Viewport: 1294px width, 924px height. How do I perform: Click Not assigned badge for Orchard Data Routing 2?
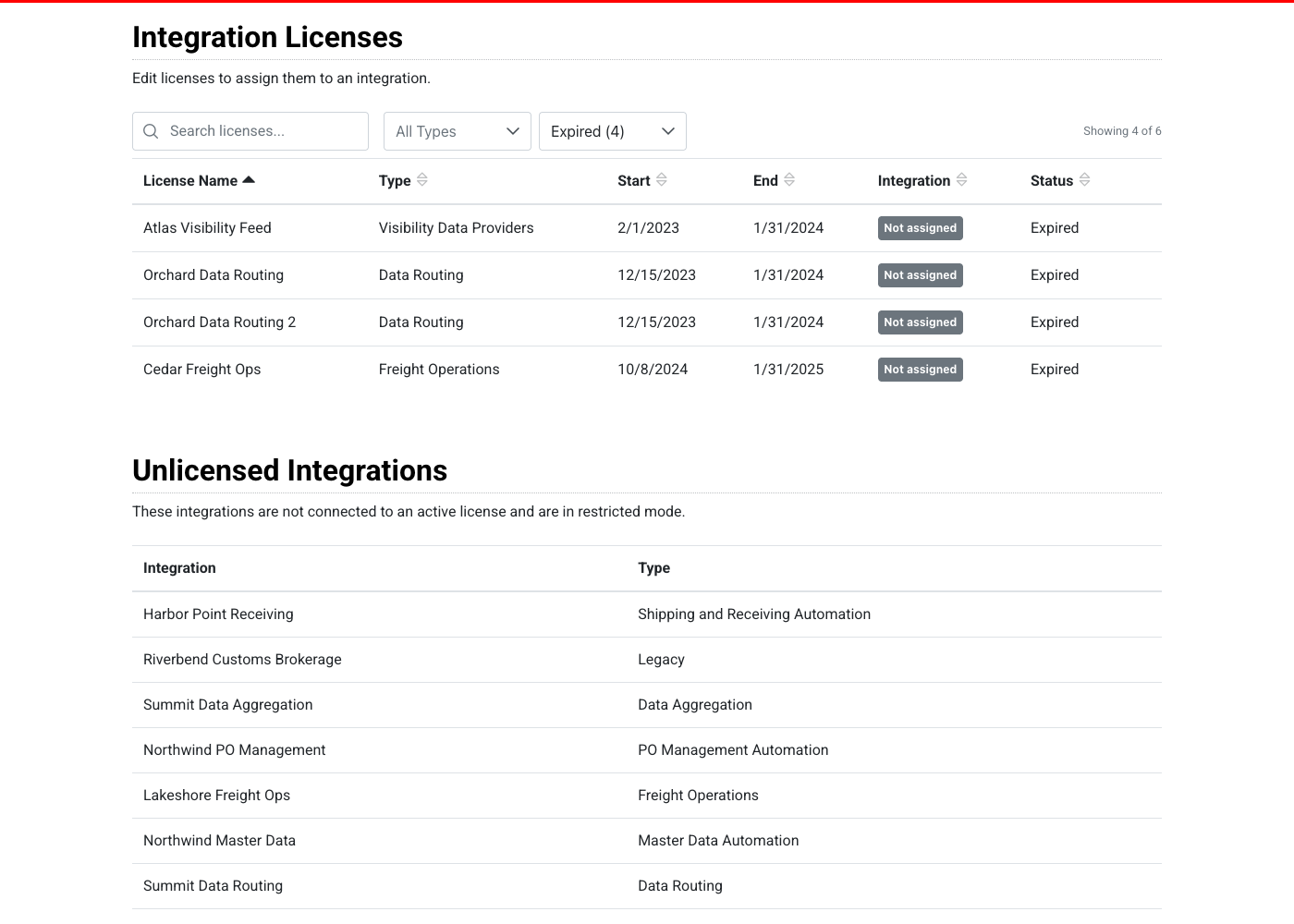pos(921,322)
